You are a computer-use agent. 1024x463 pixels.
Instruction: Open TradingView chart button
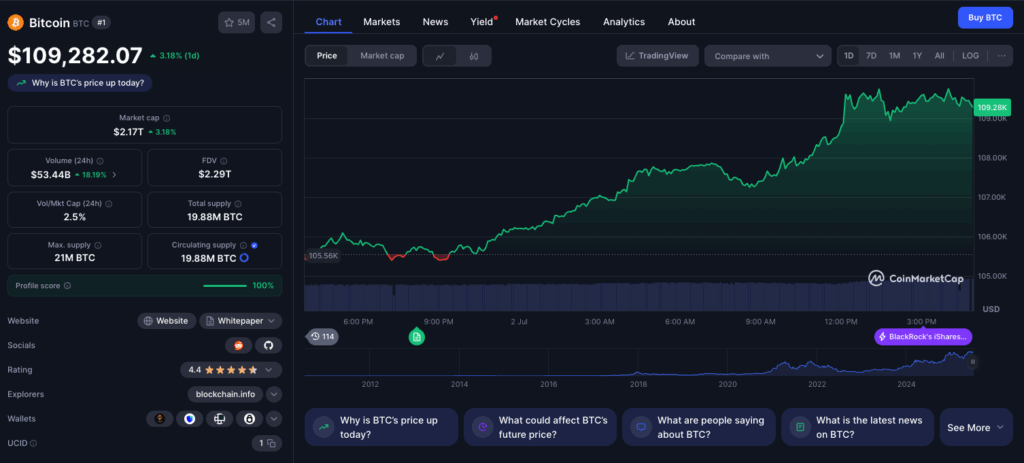(x=658, y=56)
